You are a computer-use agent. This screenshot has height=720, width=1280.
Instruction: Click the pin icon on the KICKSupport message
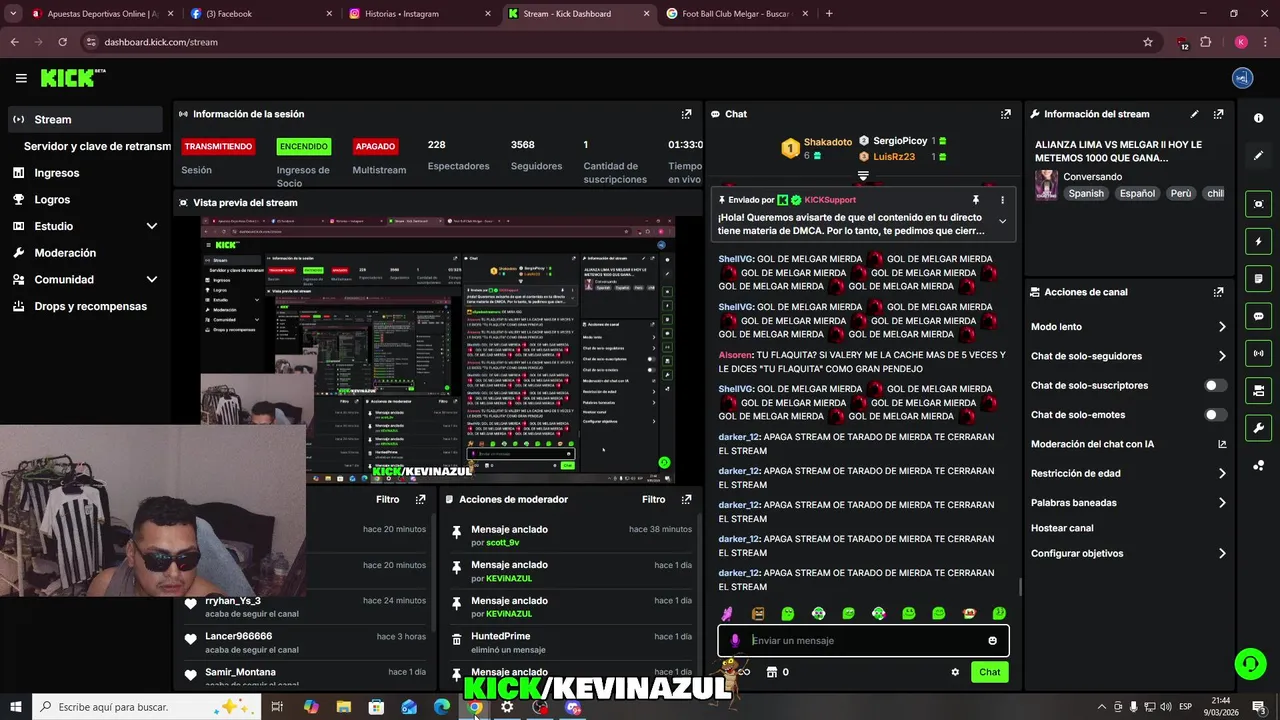pyautogui.click(x=976, y=200)
